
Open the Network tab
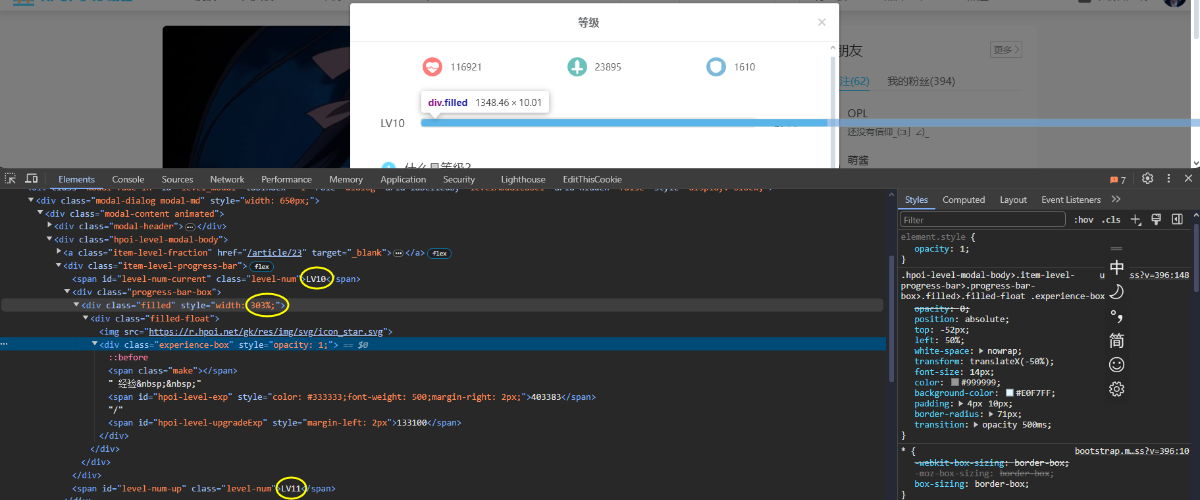pos(227,179)
